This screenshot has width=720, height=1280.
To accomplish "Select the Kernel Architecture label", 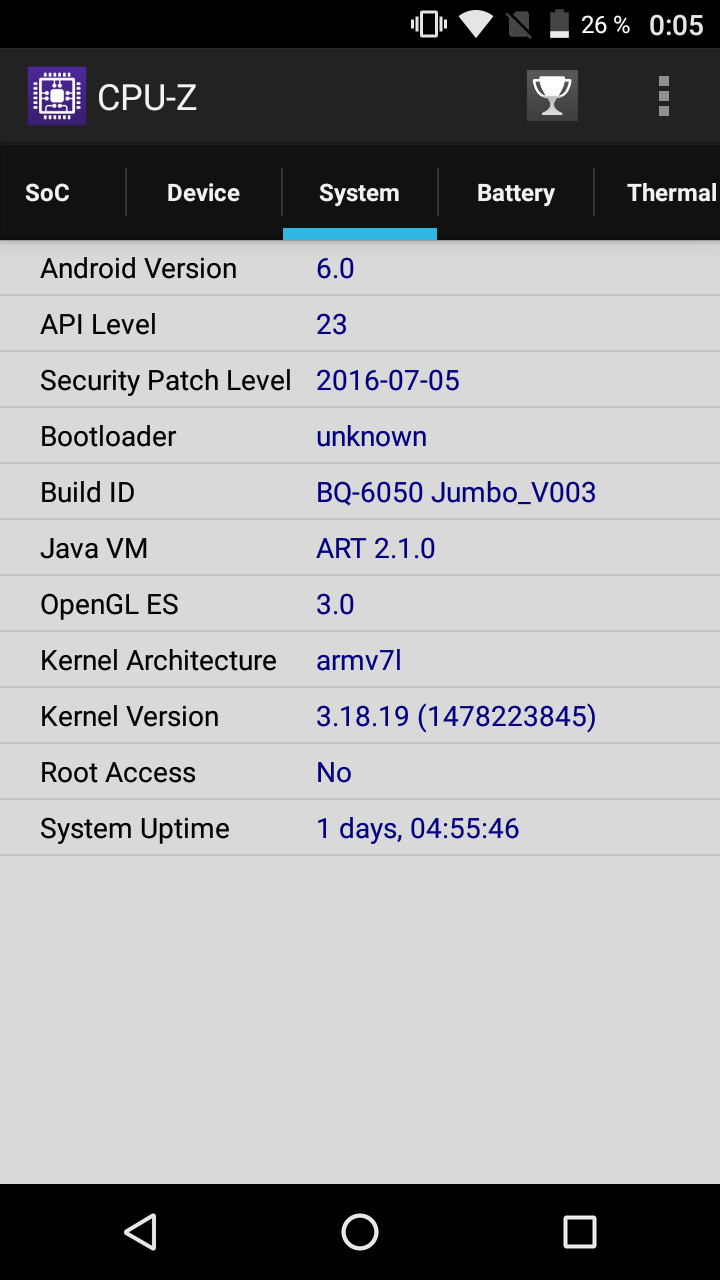I will (158, 660).
